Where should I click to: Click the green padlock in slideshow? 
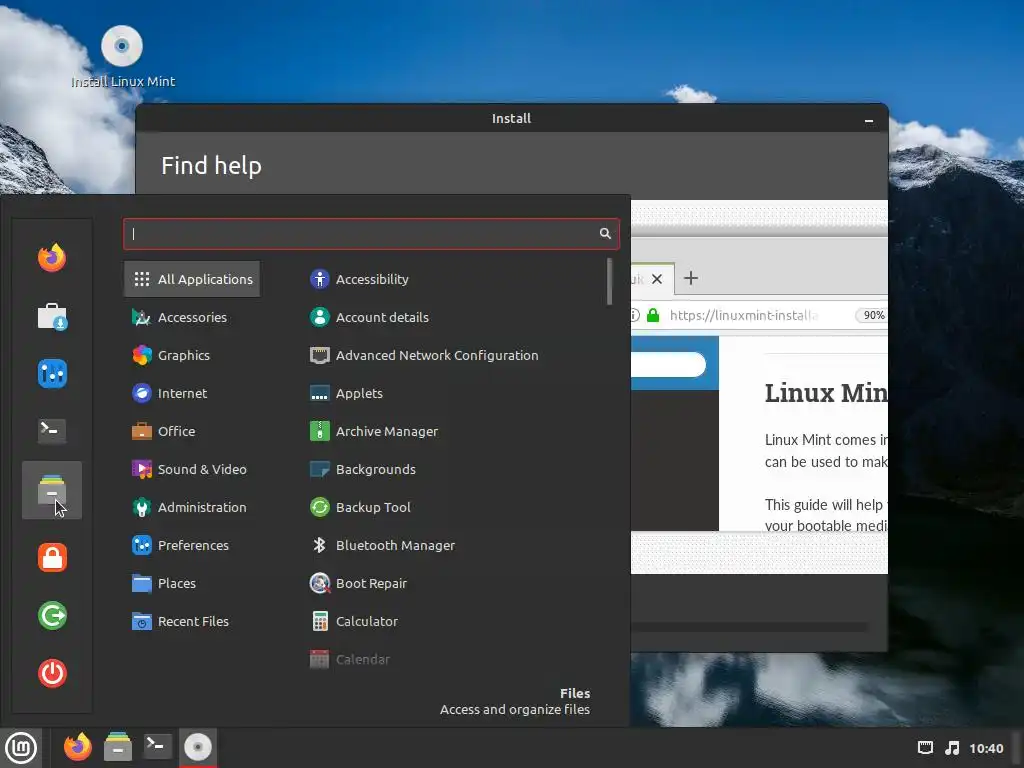tap(653, 315)
